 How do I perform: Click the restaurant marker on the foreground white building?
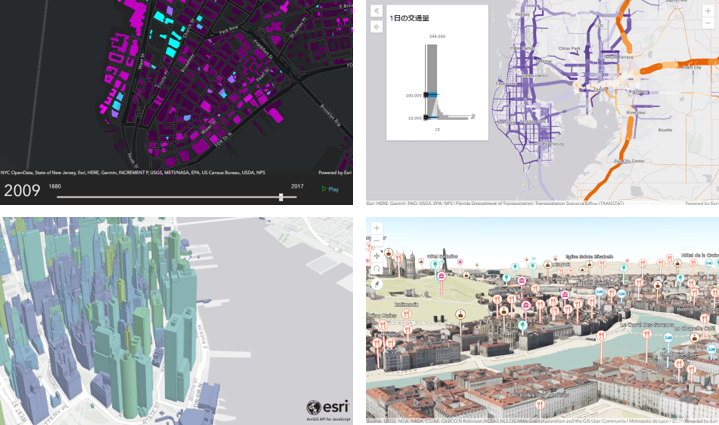[x=540, y=405]
